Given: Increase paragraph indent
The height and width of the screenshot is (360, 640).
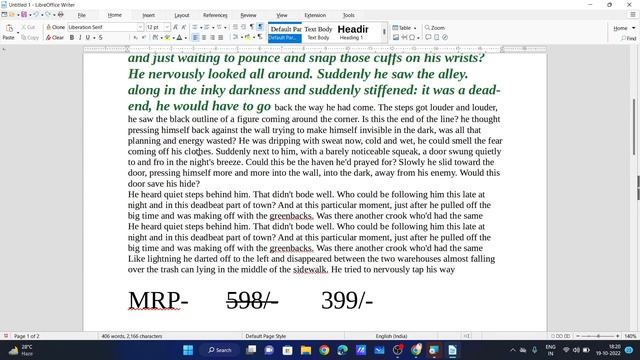Looking at the screenshot, I should pos(235,27).
